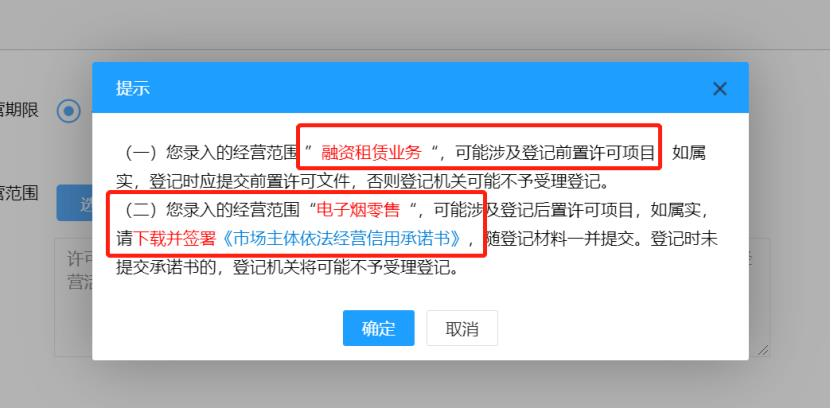Image resolution: width=831 pixels, height=409 pixels.
Task: Click the 确定 button
Action: pos(378,328)
